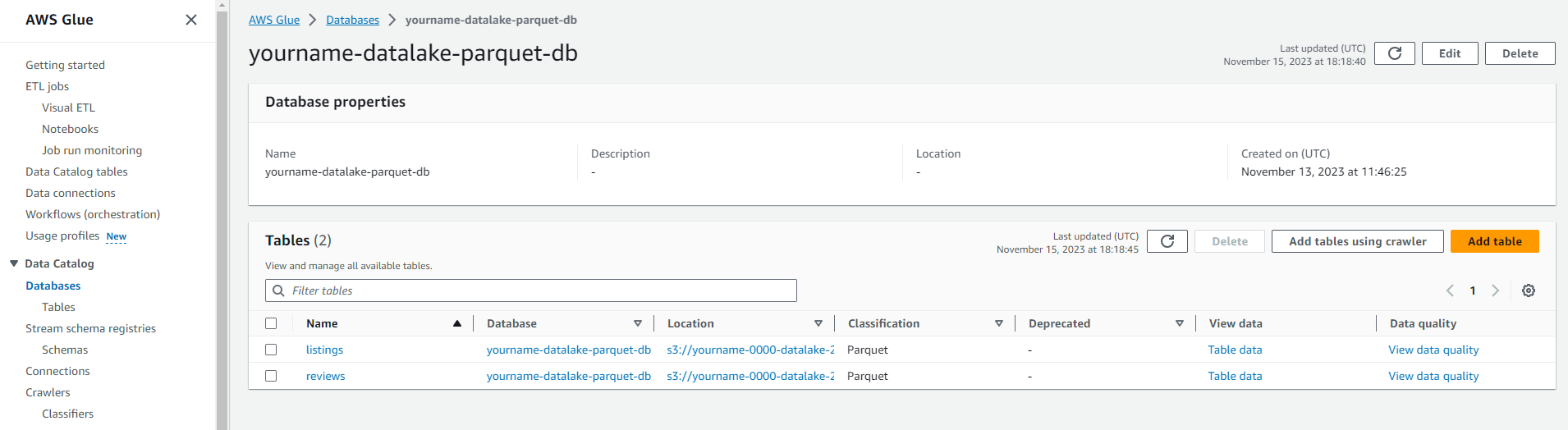1568x430 pixels.
Task: View data quality for reviews
Action: (x=1433, y=376)
